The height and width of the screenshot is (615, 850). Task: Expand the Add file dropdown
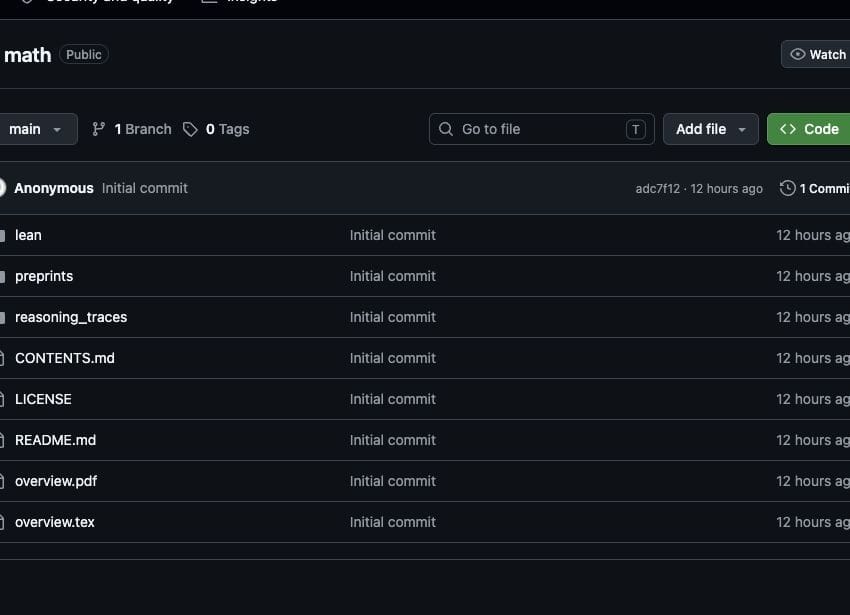pyautogui.click(x=711, y=129)
